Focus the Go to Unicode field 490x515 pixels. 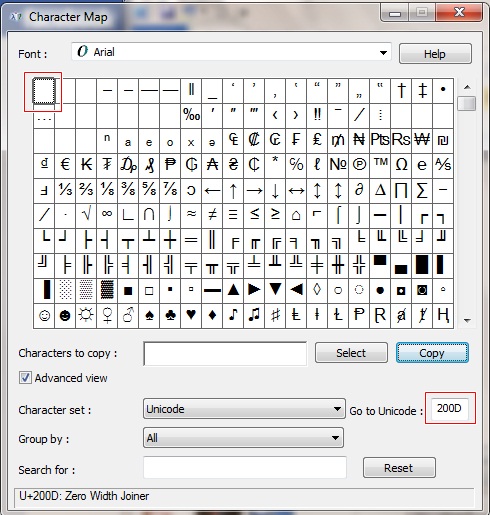(x=450, y=408)
